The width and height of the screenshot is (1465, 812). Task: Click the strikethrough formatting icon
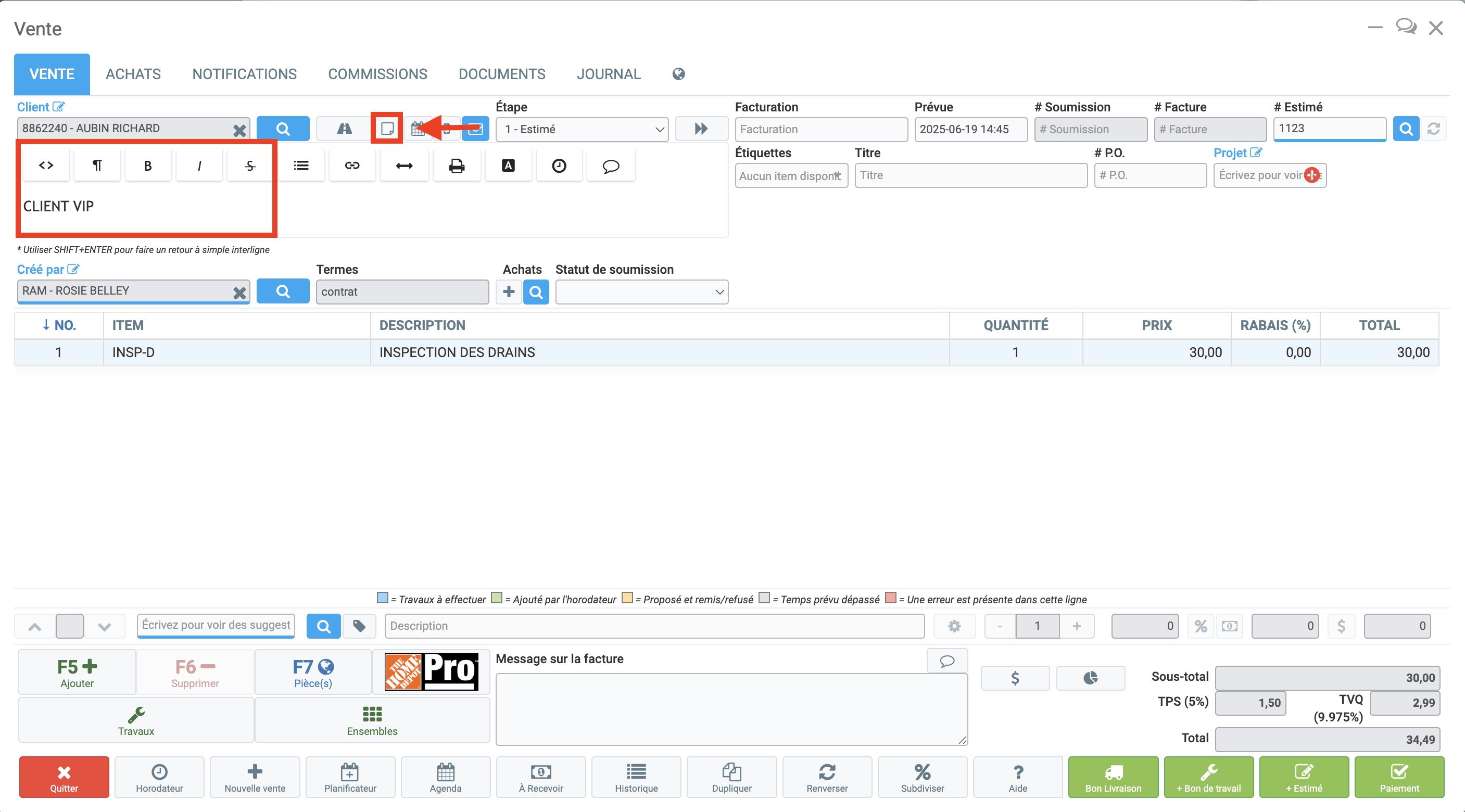pyautogui.click(x=250, y=166)
